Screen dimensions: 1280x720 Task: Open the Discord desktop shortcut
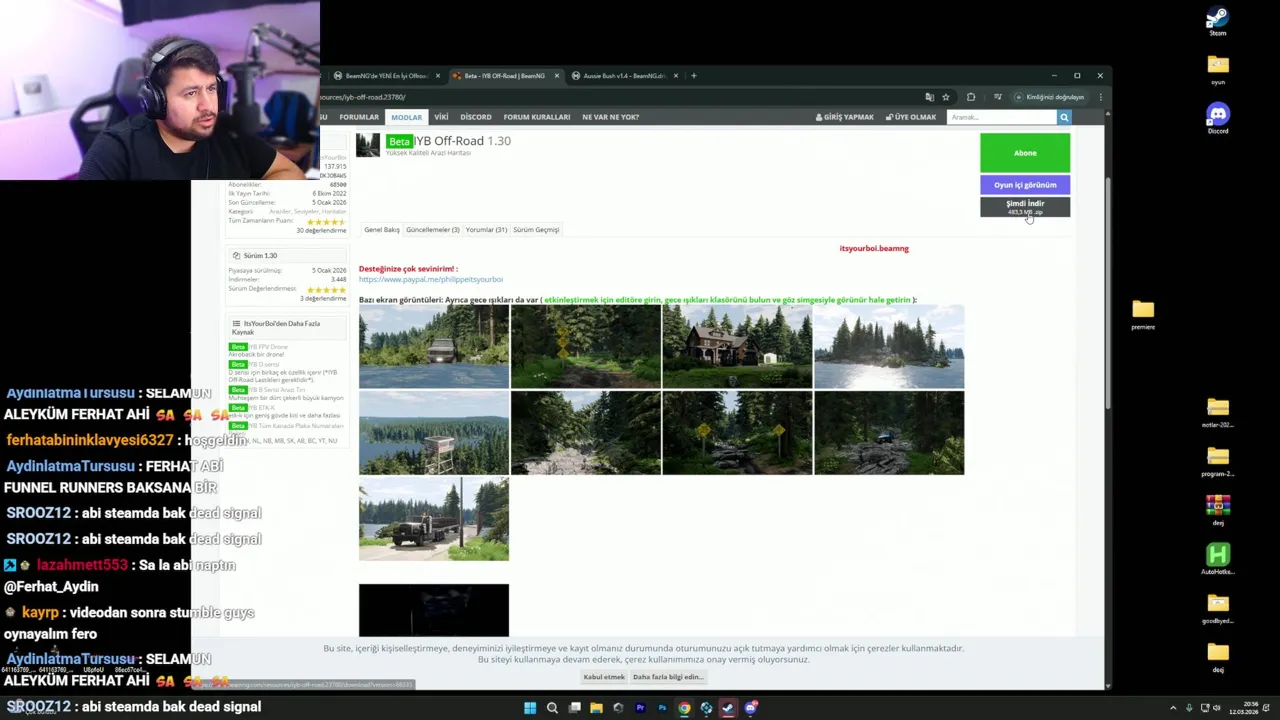click(1217, 118)
